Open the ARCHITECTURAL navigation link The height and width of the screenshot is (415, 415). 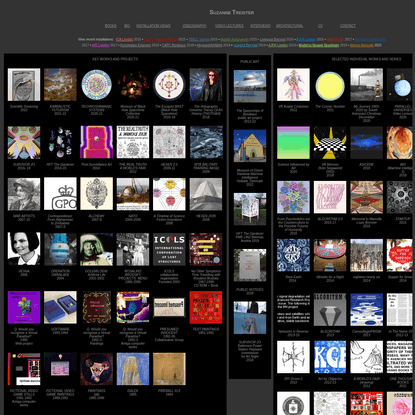(289, 26)
